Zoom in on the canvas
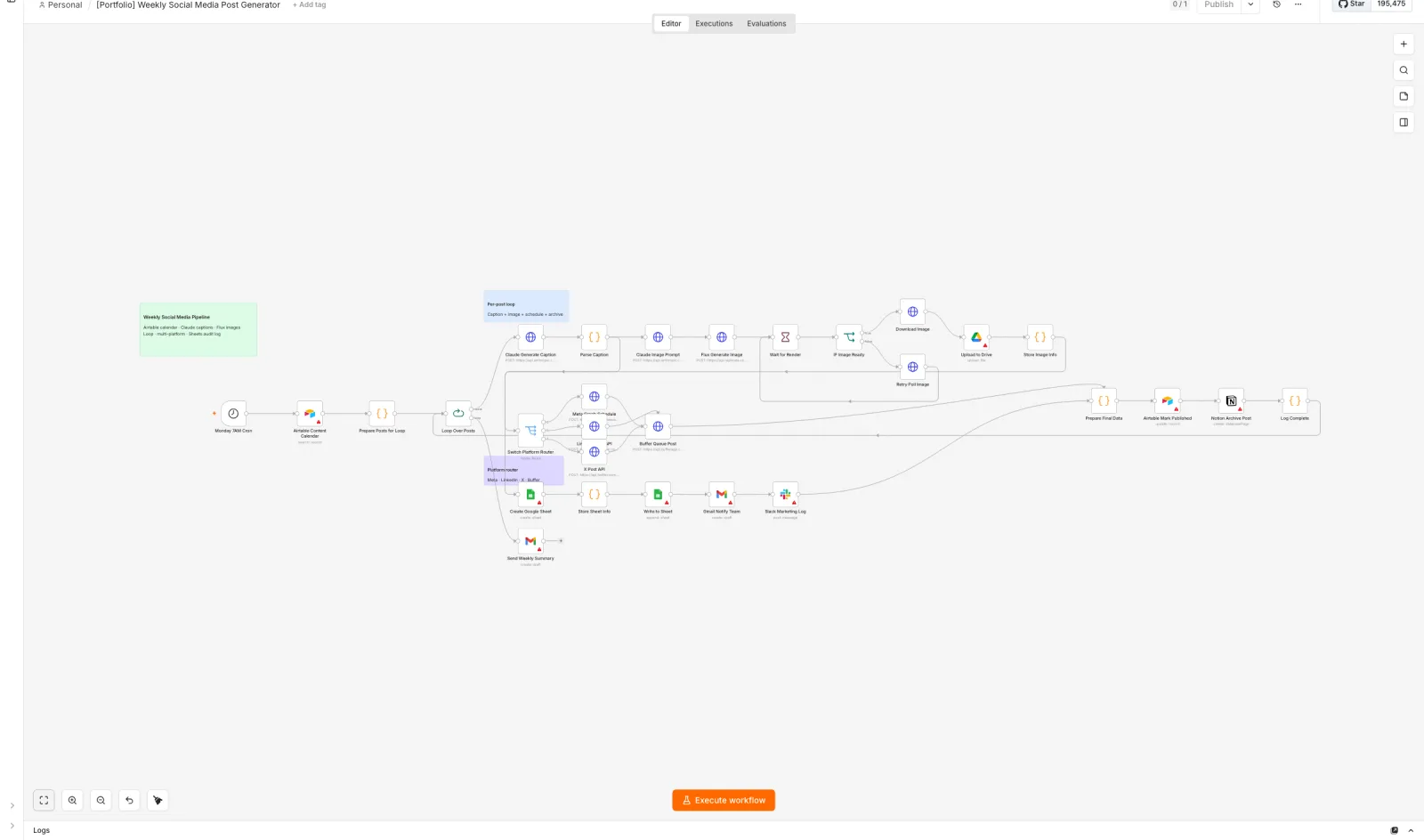Image resolution: width=1424 pixels, height=840 pixels. (x=72, y=801)
